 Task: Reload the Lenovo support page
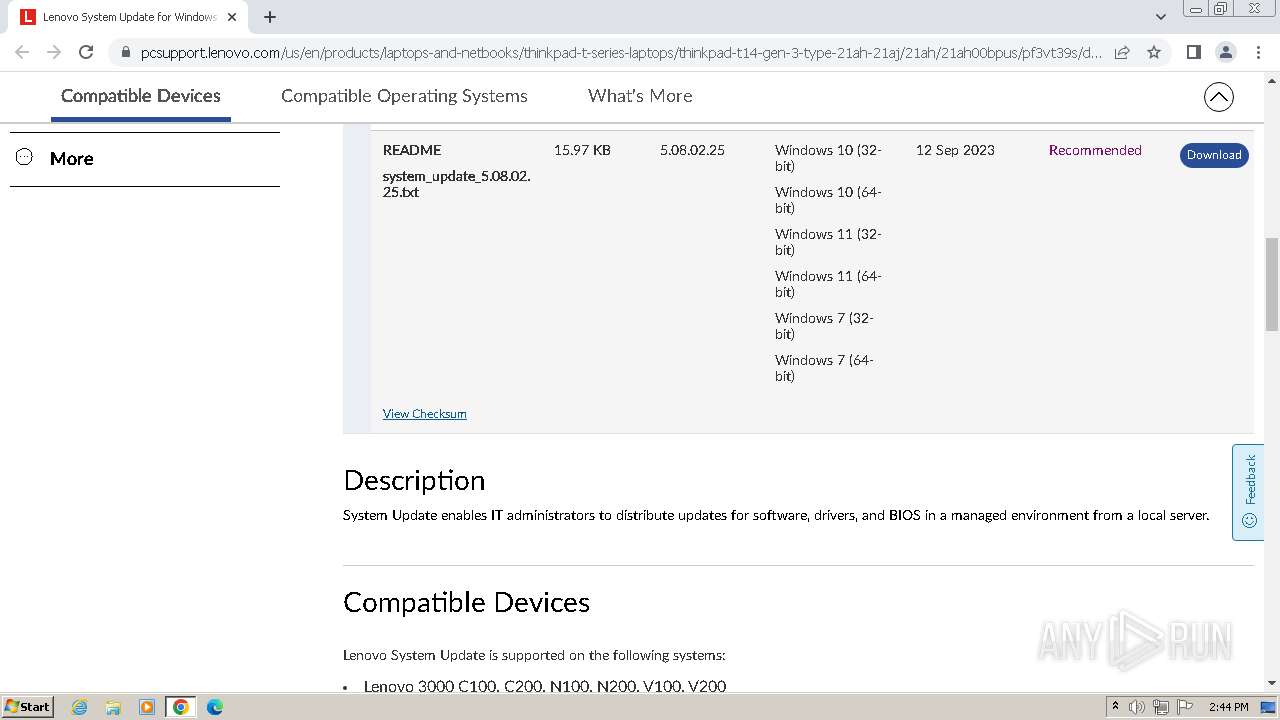[86, 52]
